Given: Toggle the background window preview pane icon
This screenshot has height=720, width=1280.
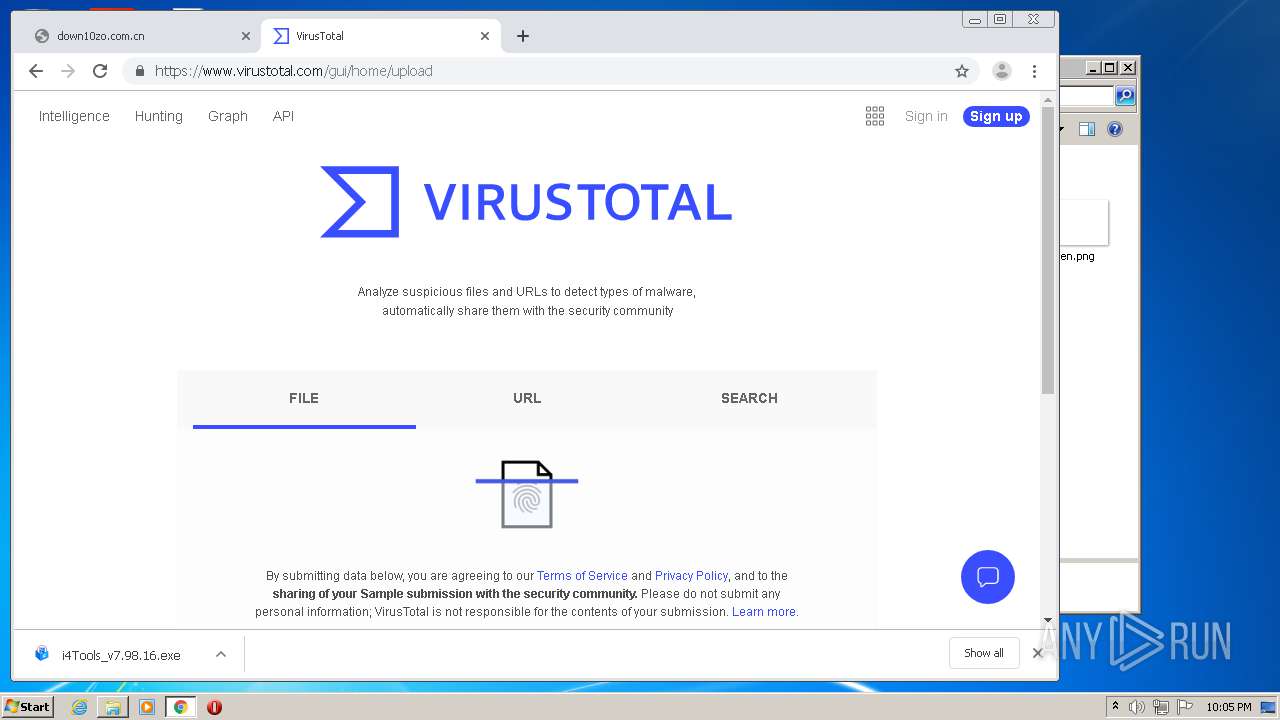Looking at the screenshot, I should tap(1087, 129).
